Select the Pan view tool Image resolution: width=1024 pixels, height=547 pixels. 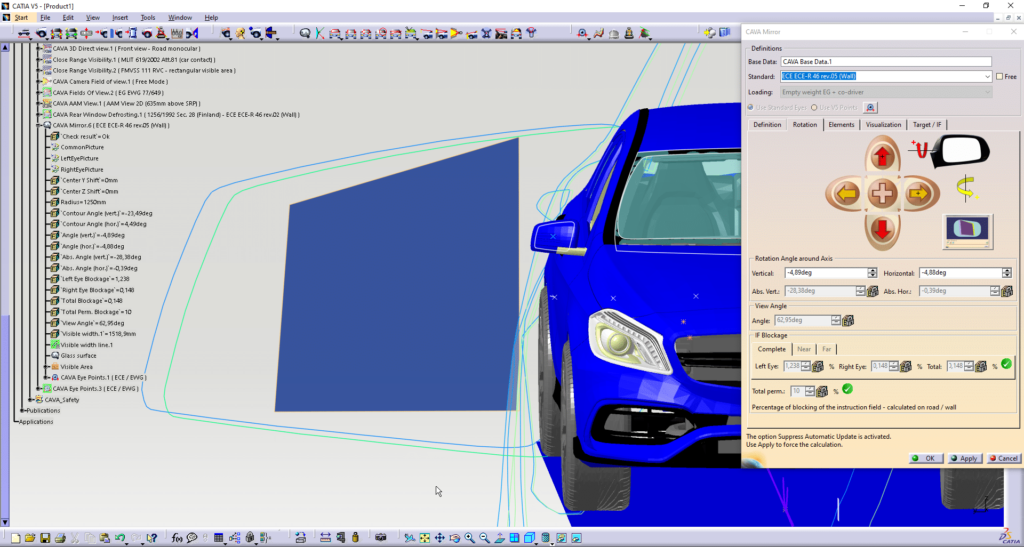point(440,539)
